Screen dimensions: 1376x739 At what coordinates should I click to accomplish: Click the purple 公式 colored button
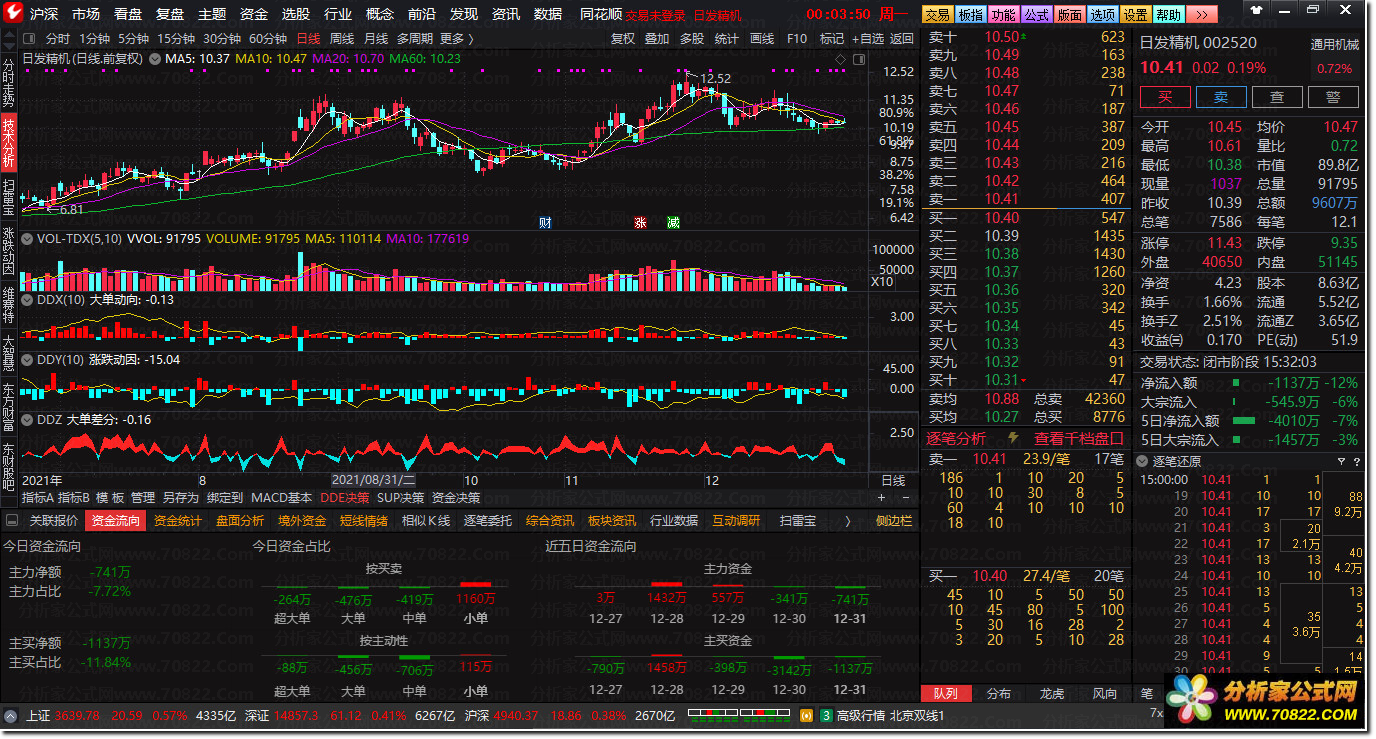(1036, 15)
